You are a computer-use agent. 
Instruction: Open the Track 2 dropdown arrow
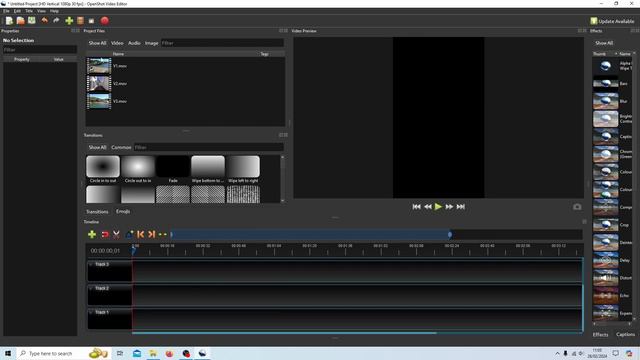[91, 288]
